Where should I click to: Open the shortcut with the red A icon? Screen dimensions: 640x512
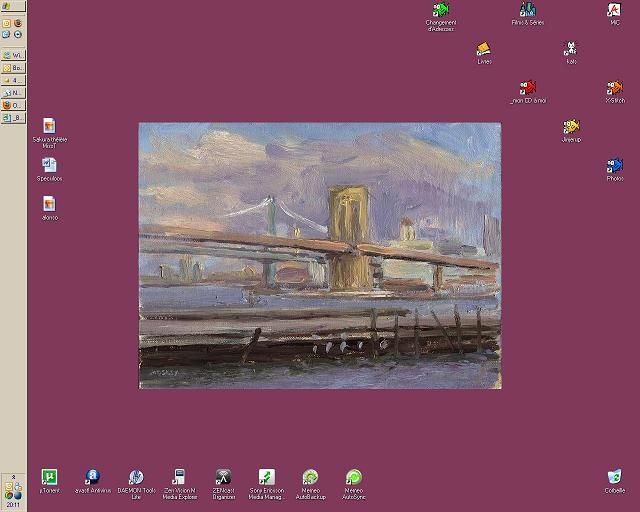click(x=615, y=13)
